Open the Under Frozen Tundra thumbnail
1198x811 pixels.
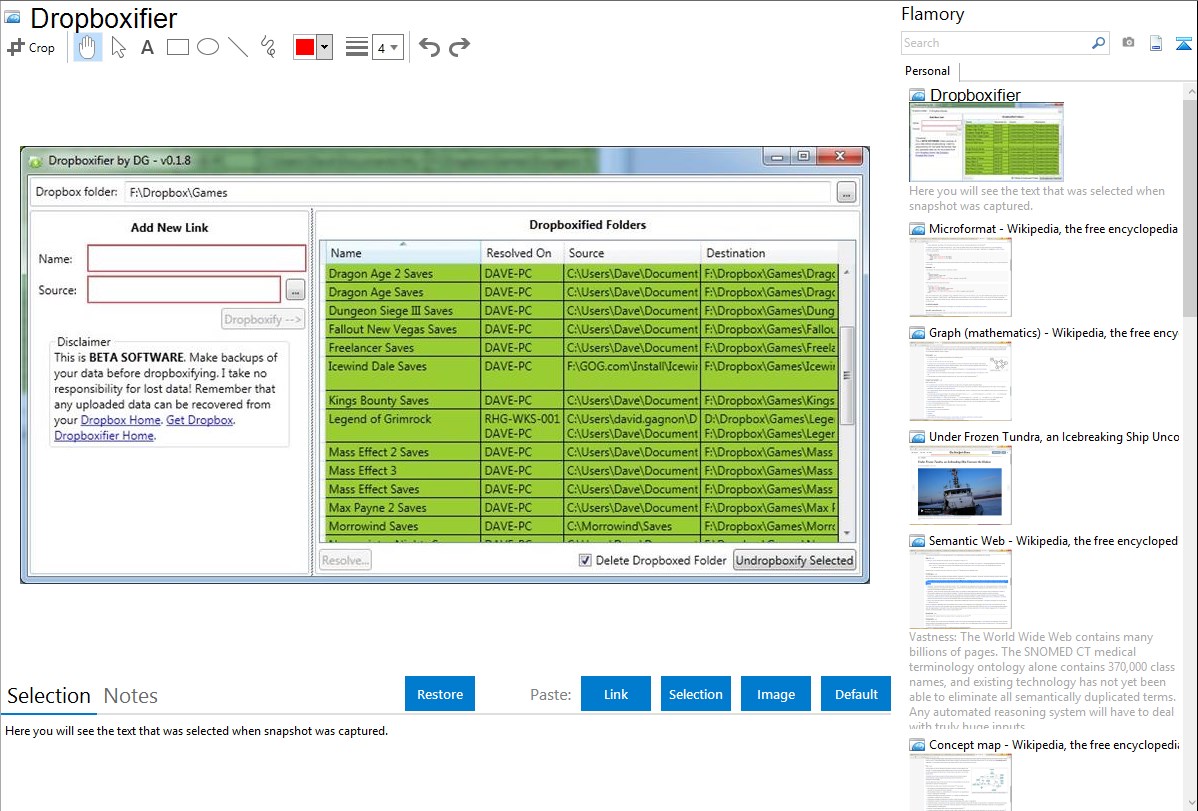point(960,485)
